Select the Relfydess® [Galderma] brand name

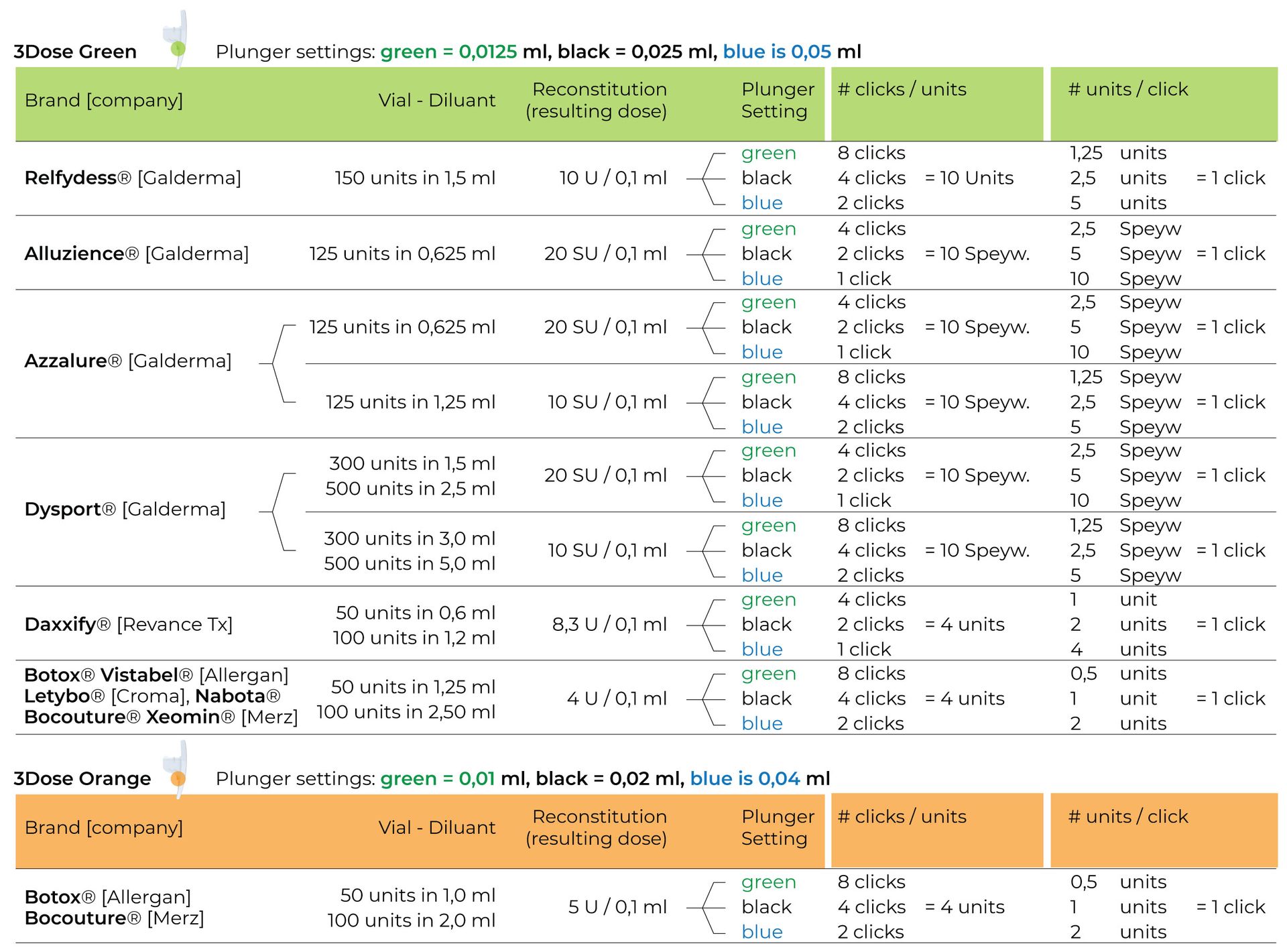coord(133,178)
